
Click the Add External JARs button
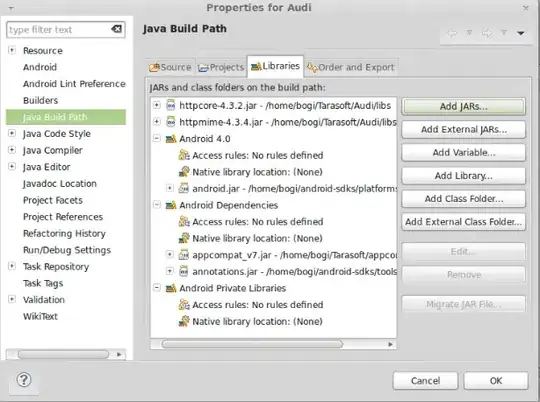[x=464, y=130]
